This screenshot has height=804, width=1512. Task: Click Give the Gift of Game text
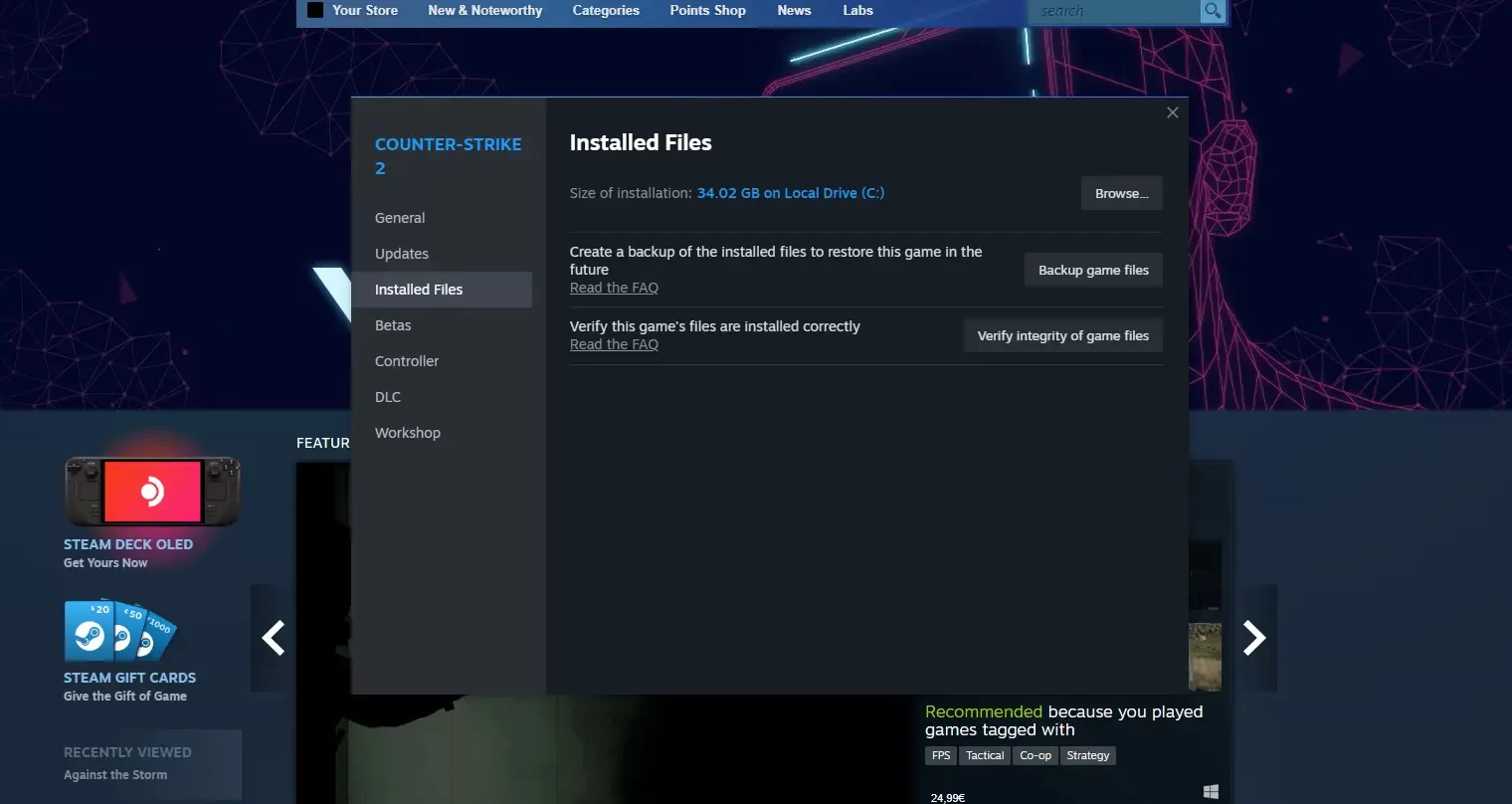coord(125,697)
